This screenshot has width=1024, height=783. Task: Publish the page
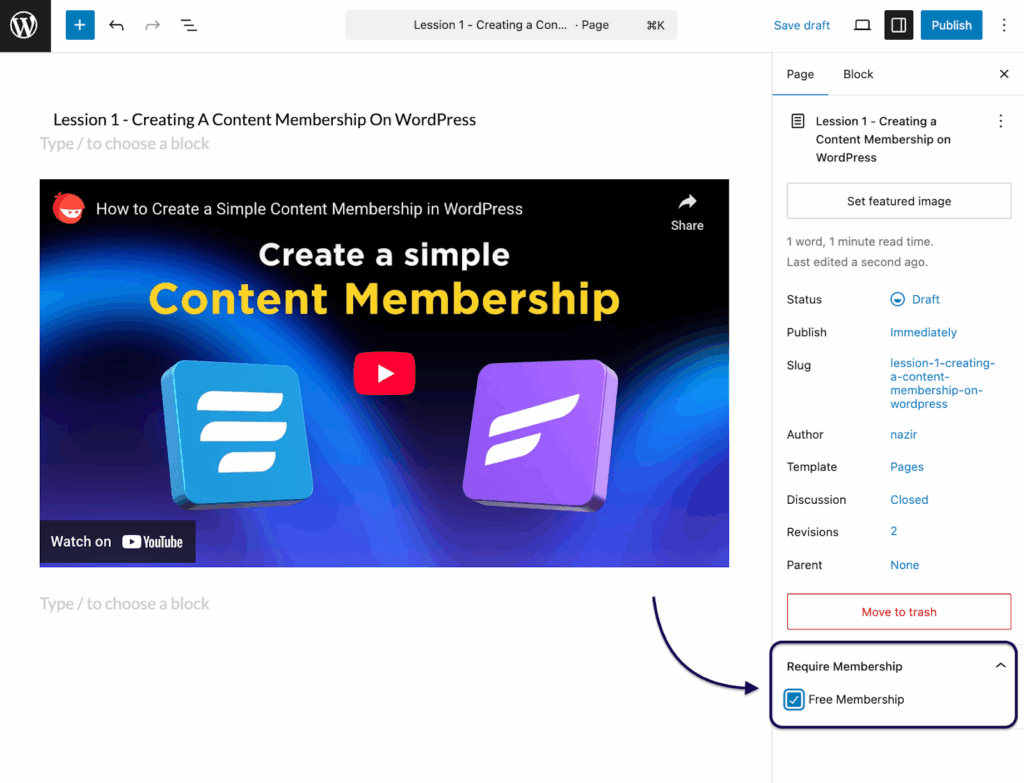click(951, 25)
